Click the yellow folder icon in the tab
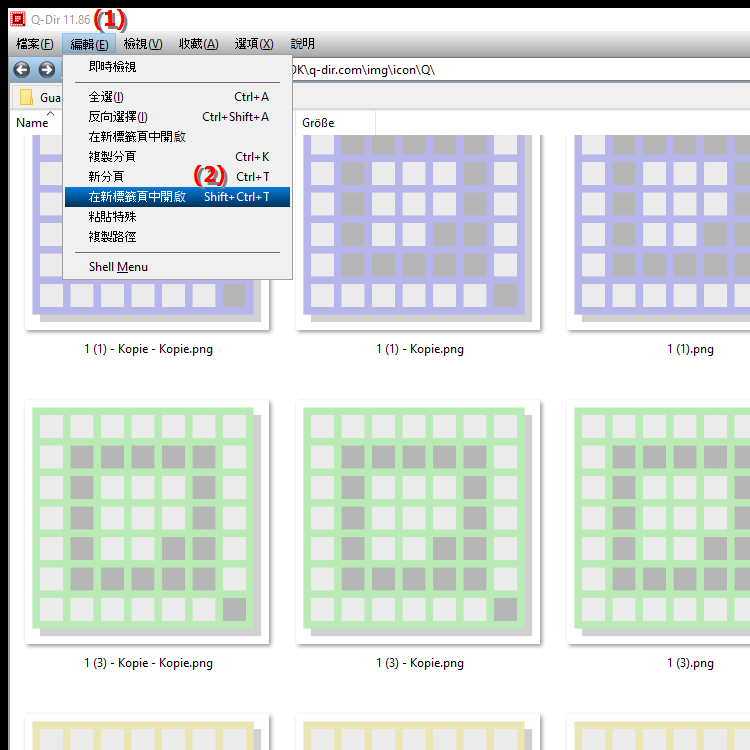The width and height of the screenshot is (750, 750). point(26,98)
